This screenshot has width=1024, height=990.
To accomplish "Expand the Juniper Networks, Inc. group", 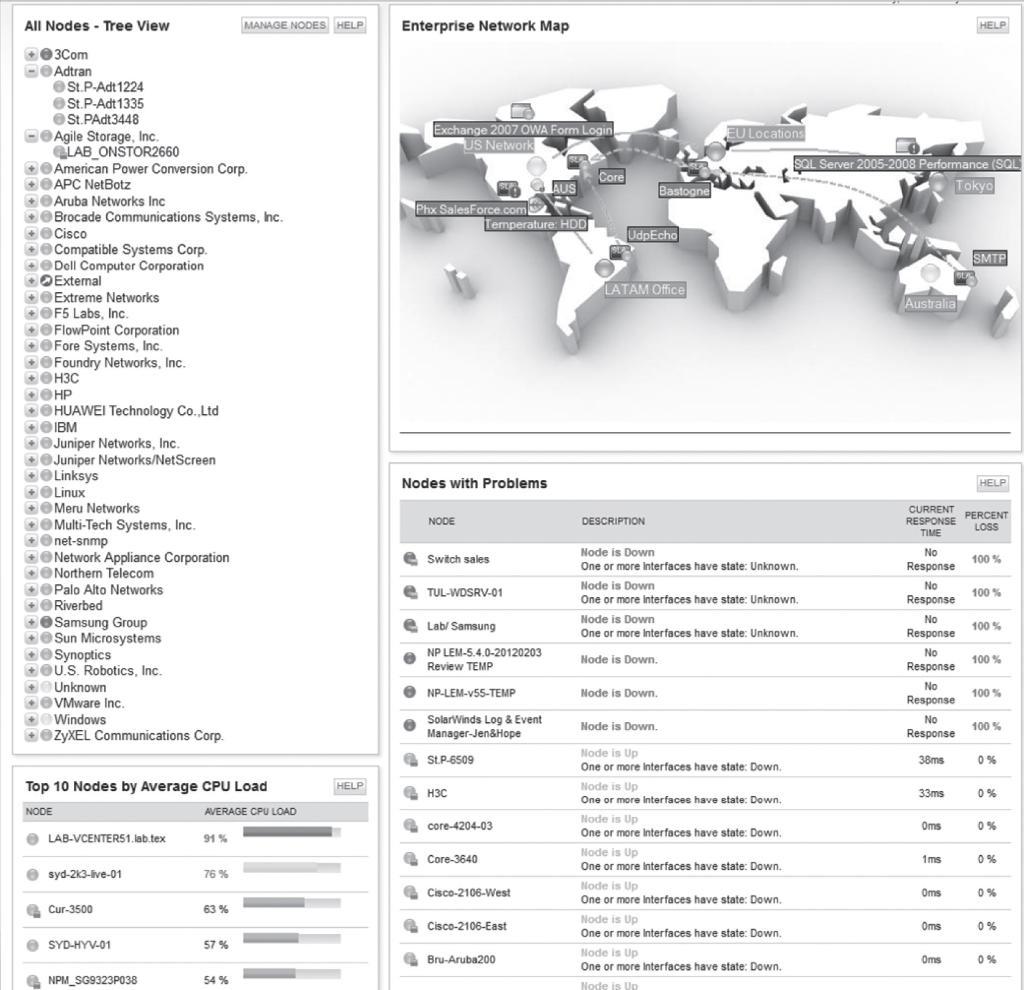I will click(x=31, y=443).
